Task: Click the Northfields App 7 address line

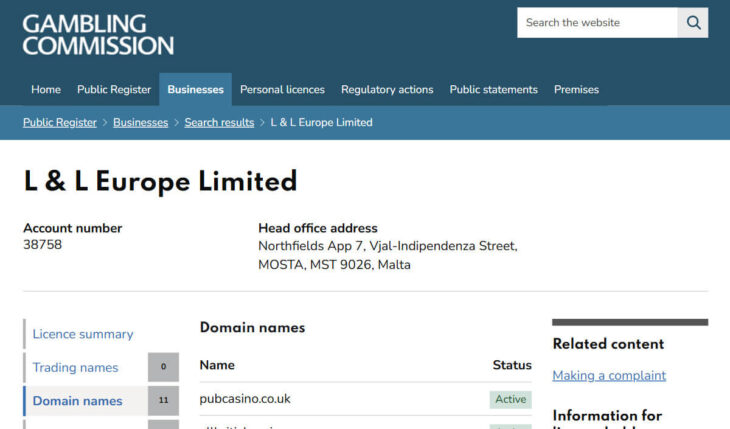Action: [x=388, y=246]
